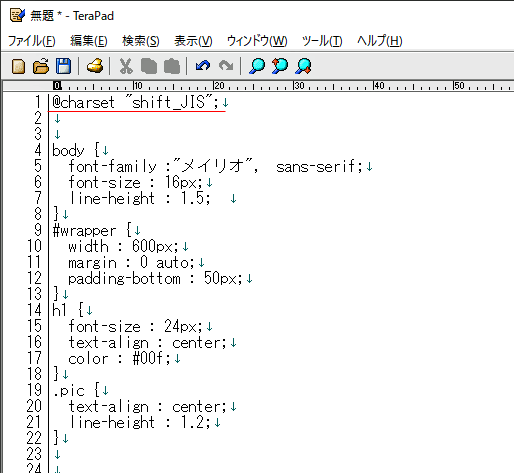Open the ウィンドウ(W) menu
The image size is (514, 473).
click(x=257, y=41)
